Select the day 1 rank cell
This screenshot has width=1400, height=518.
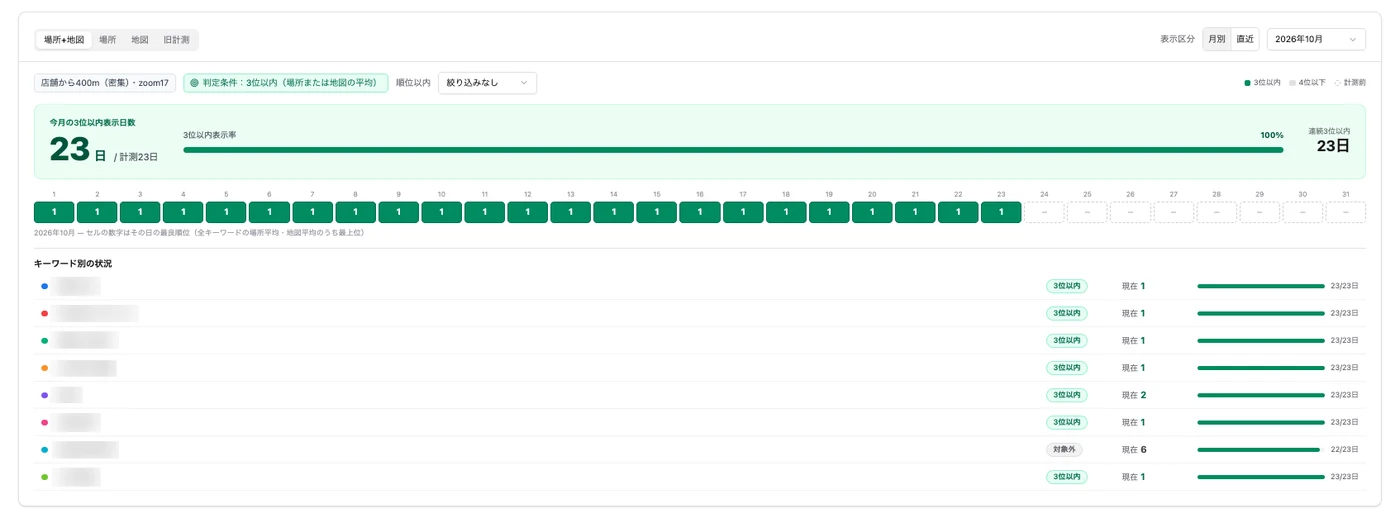tap(54, 212)
